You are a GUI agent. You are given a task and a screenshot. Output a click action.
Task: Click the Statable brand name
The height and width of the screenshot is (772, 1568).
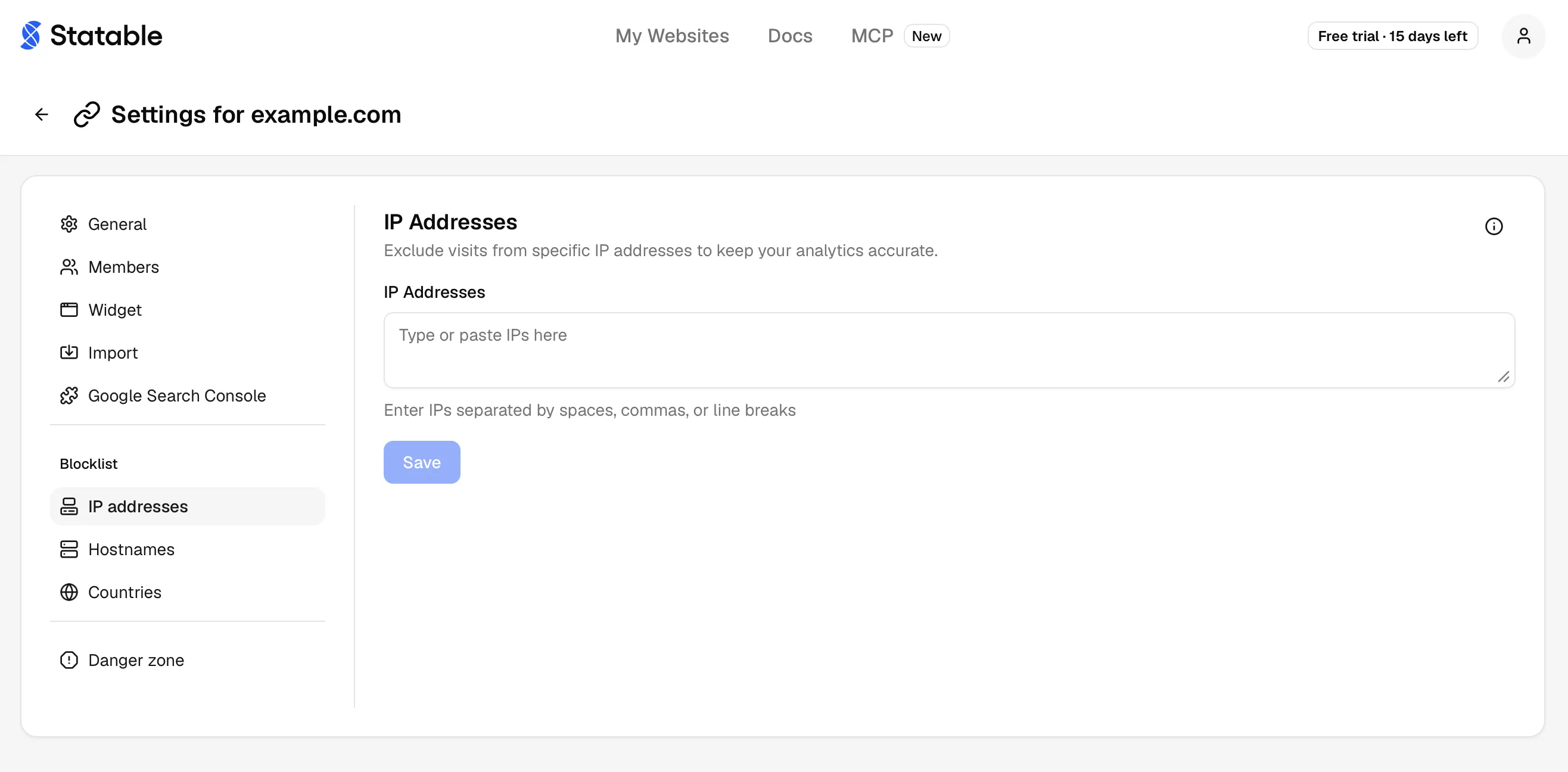(x=106, y=36)
